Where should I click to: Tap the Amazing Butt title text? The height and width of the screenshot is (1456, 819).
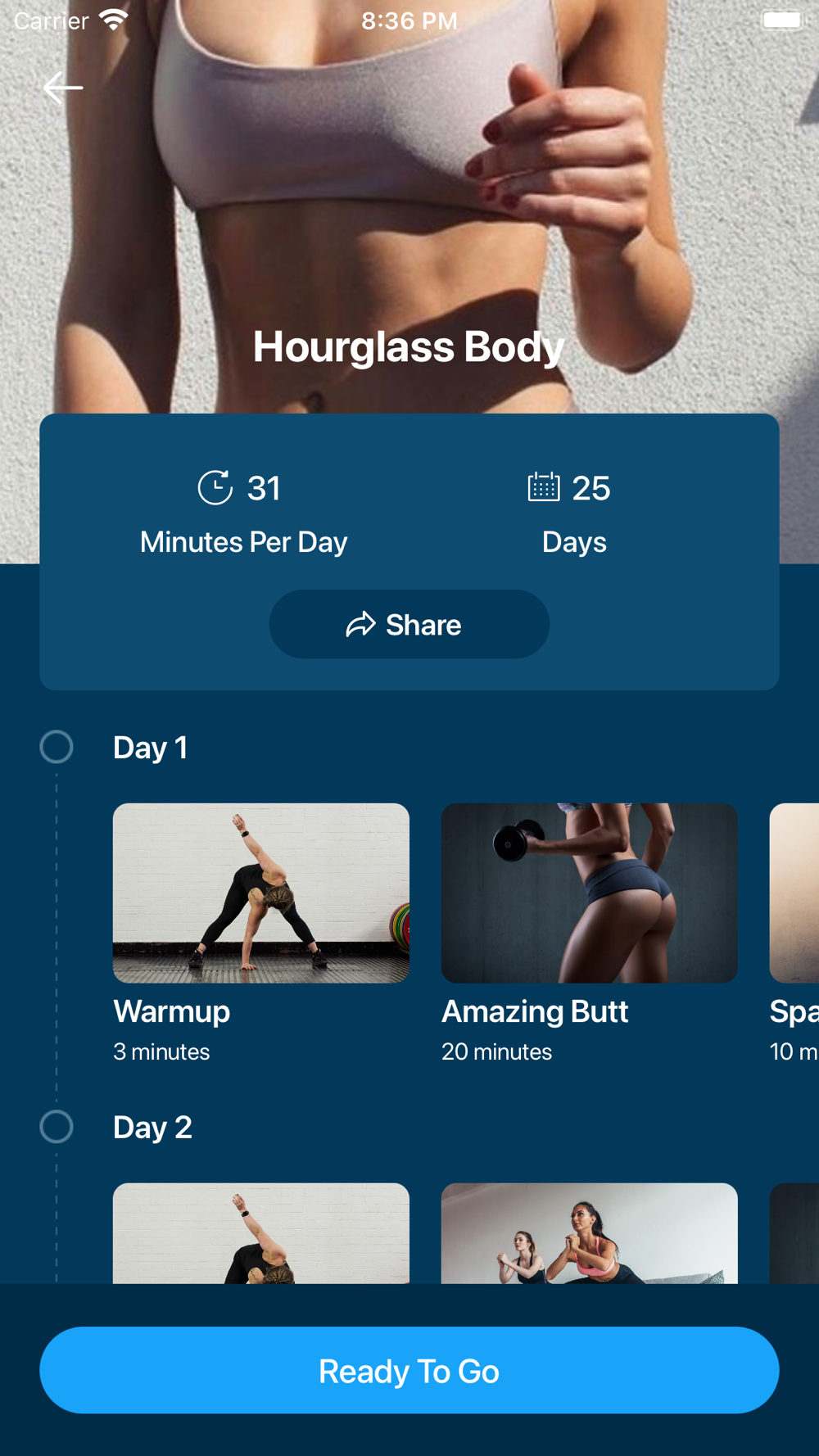click(x=535, y=1011)
